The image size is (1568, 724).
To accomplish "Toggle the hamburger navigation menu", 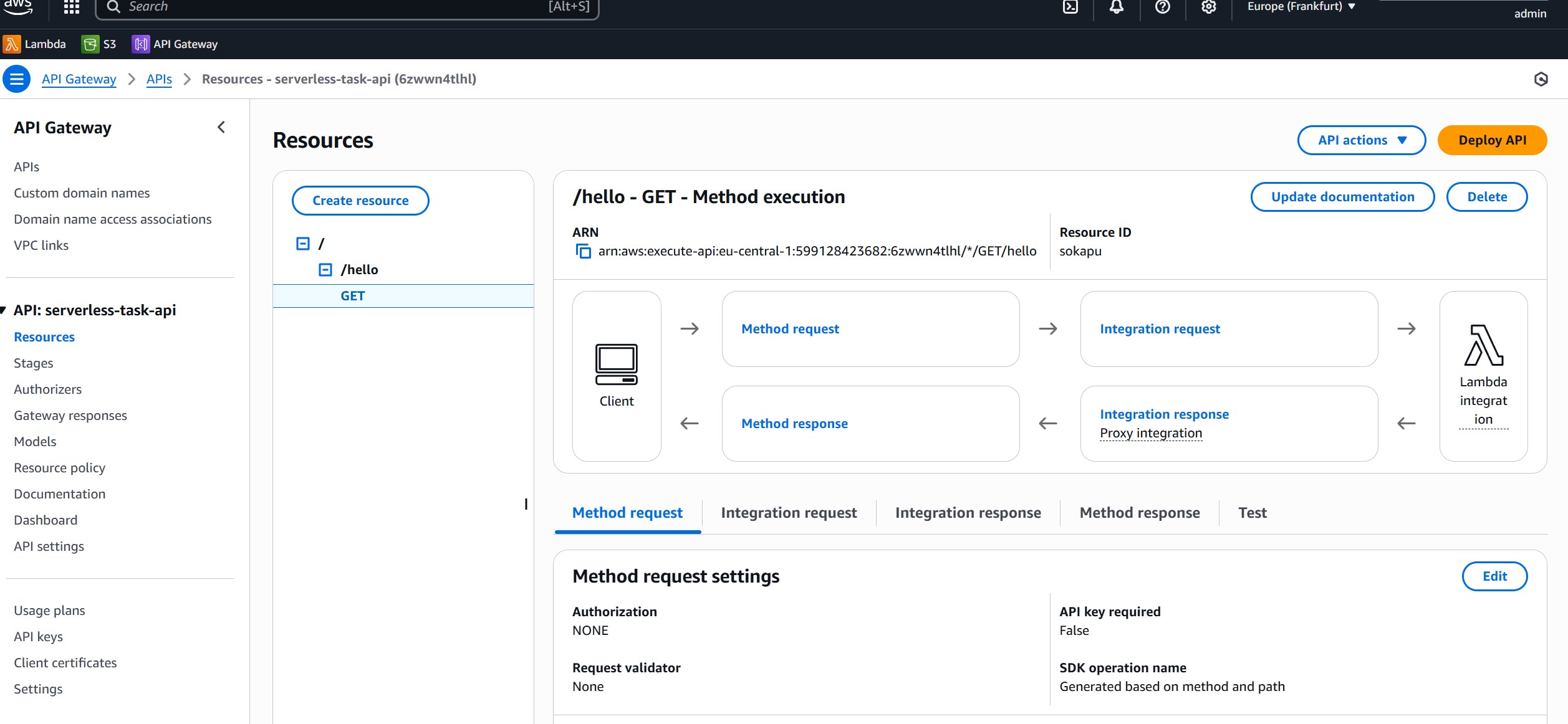I will click(x=17, y=79).
